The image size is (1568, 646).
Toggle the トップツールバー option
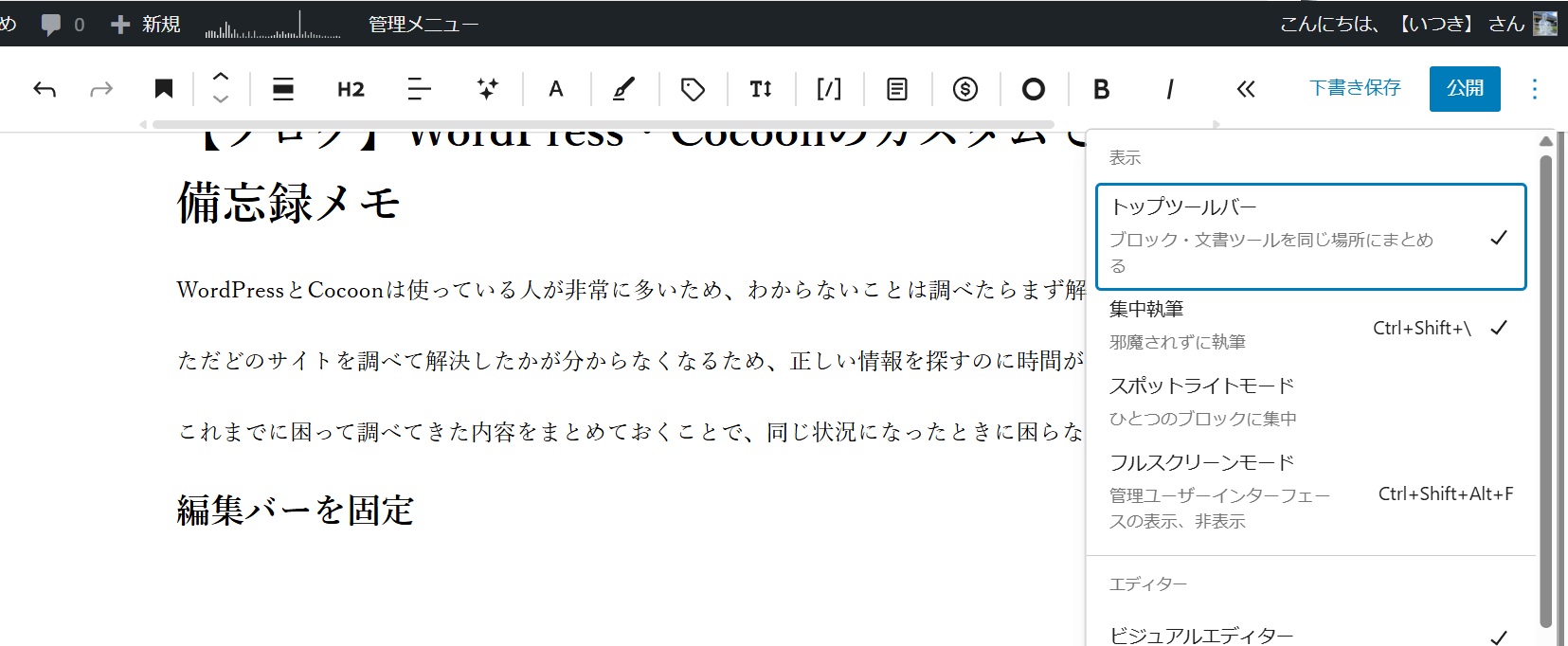coord(1311,237)
